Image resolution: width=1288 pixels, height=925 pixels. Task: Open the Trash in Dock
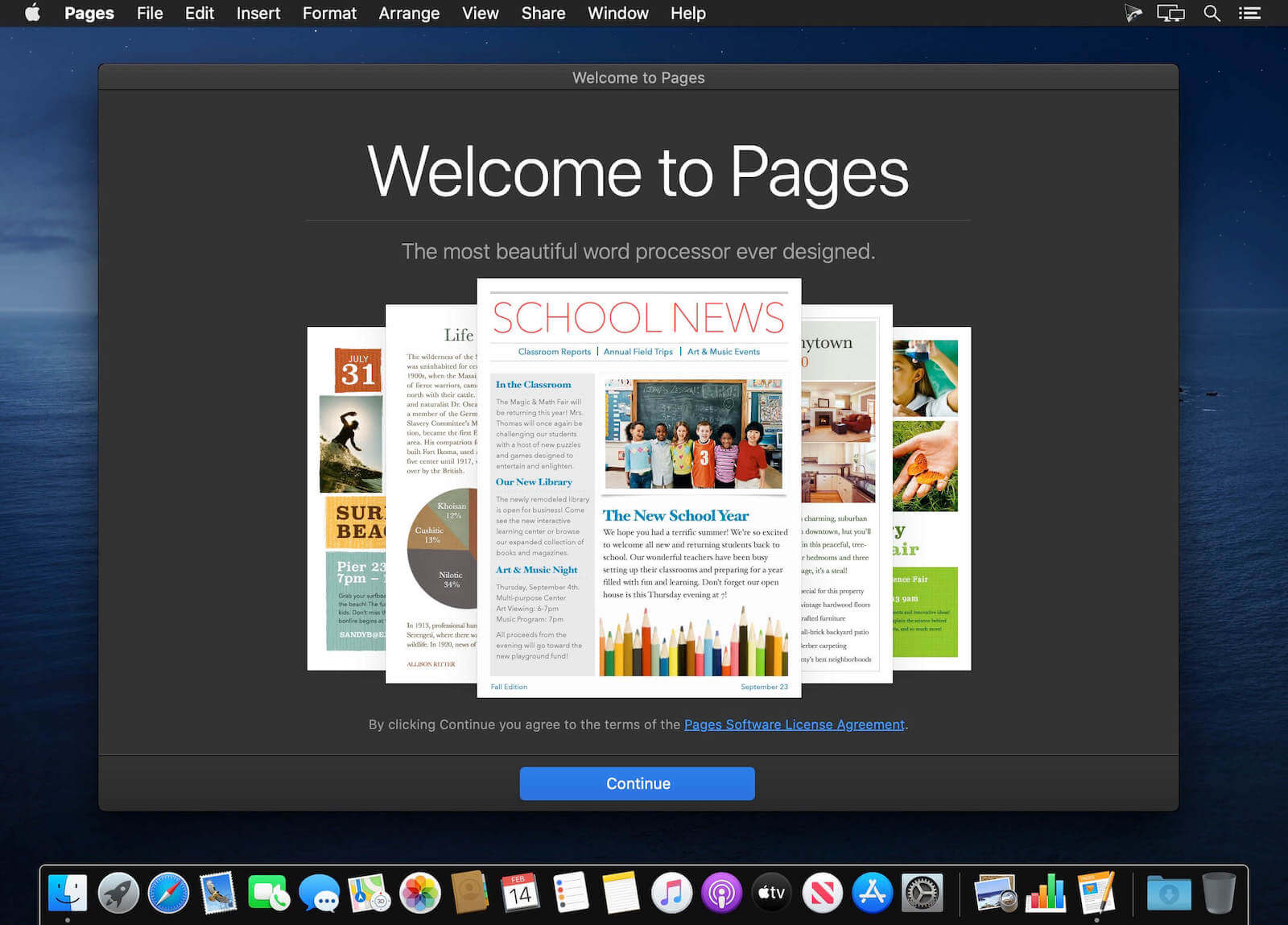pyautogui.click(x=1219, y=893)
